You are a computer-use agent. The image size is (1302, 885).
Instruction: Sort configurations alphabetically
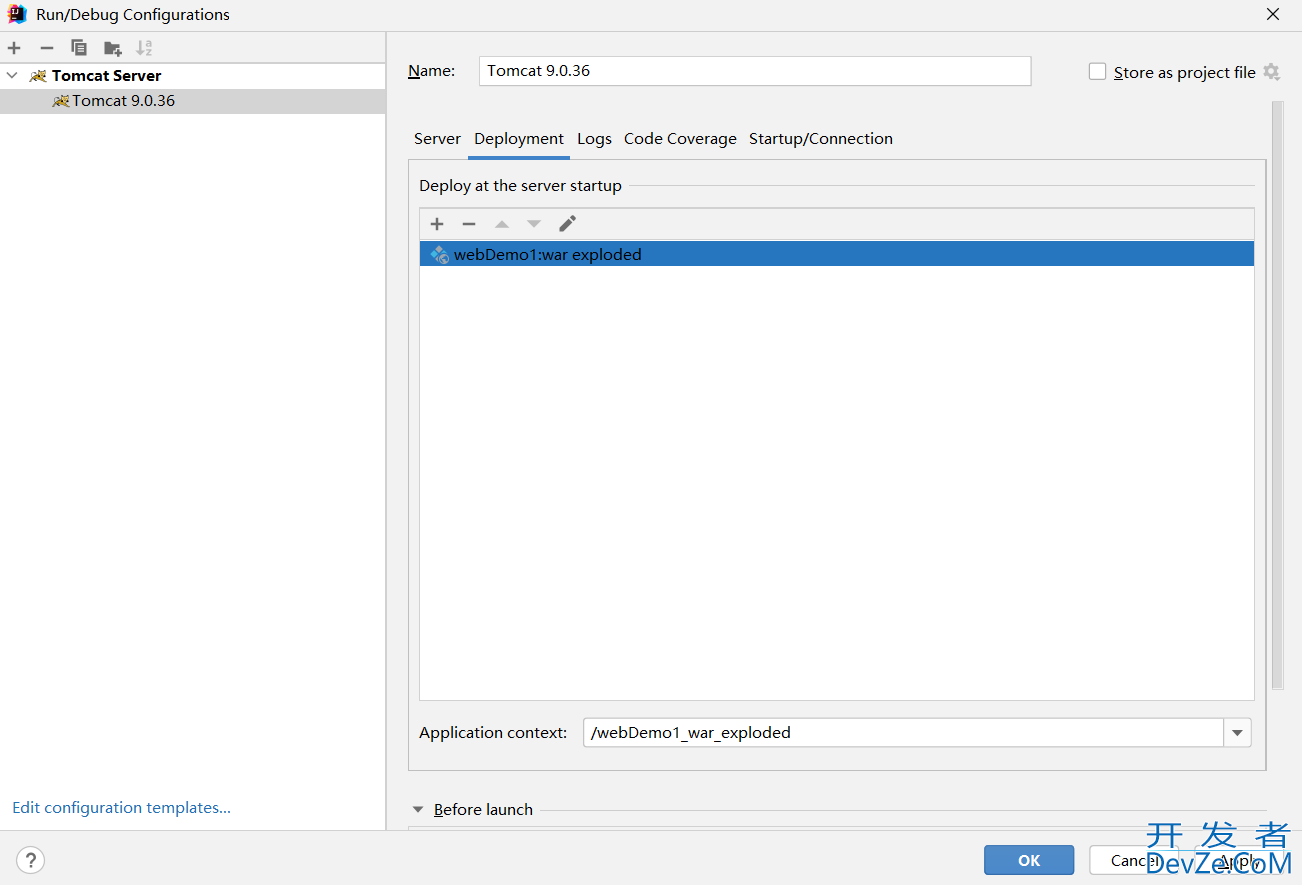tap(144, 48)
